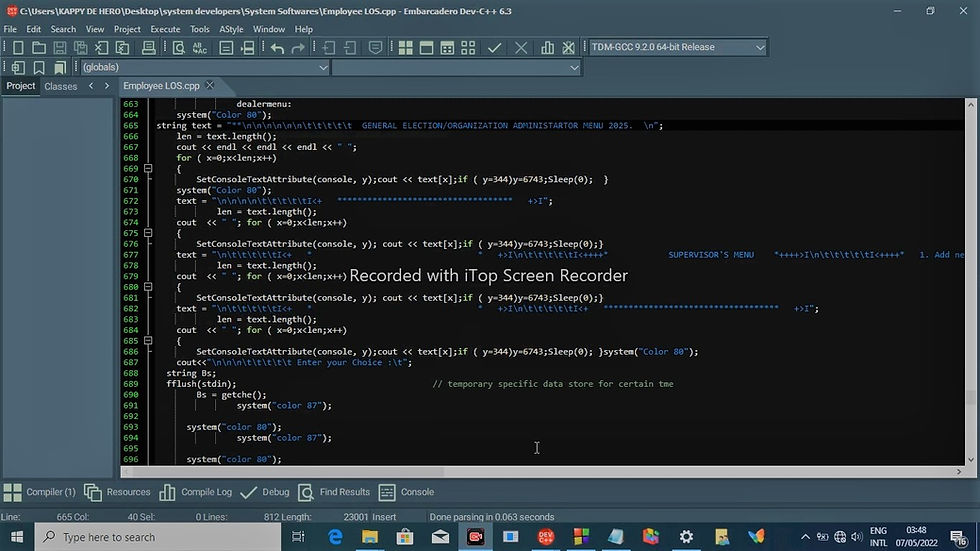Collapse code fold at line 680
980x551 pixels.
(148, 287)
